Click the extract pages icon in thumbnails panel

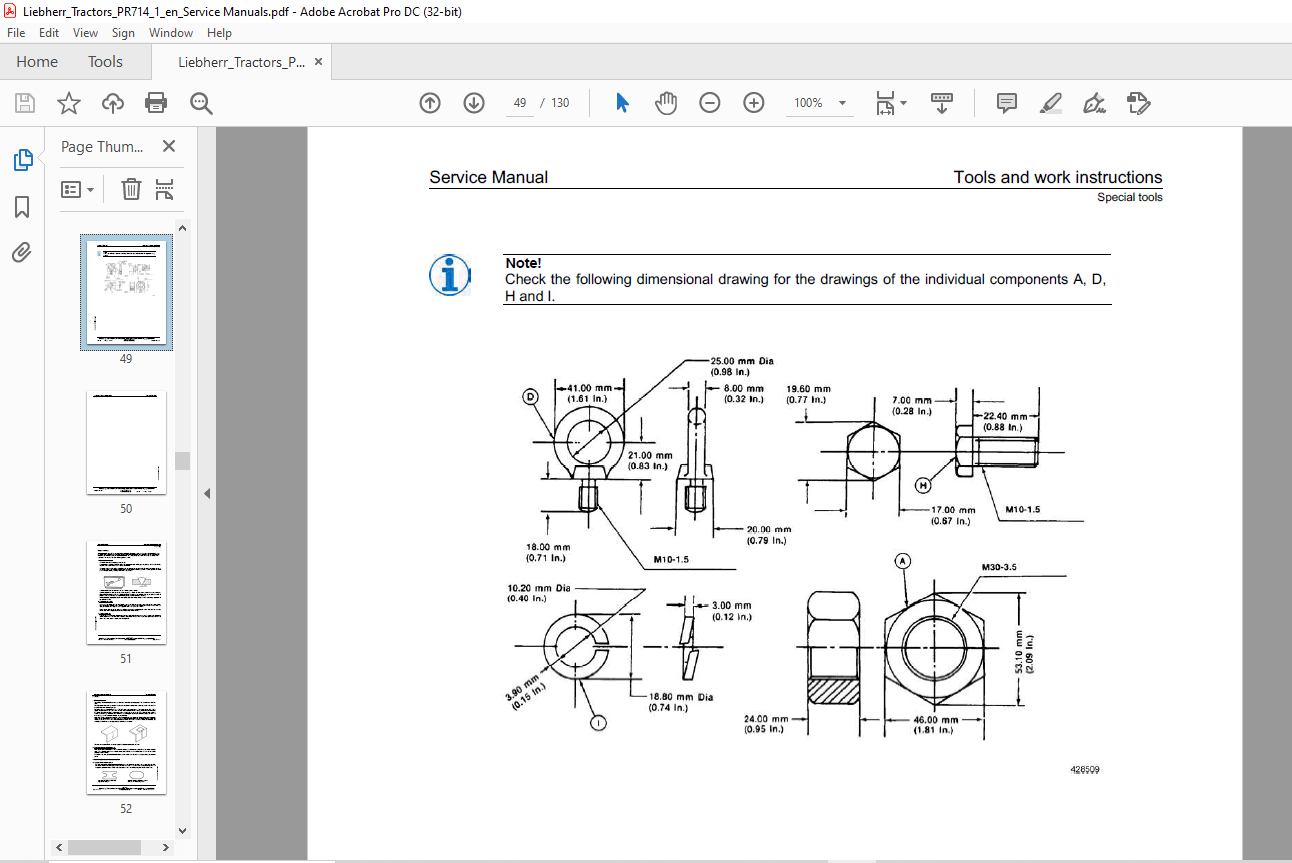point(165,189)
